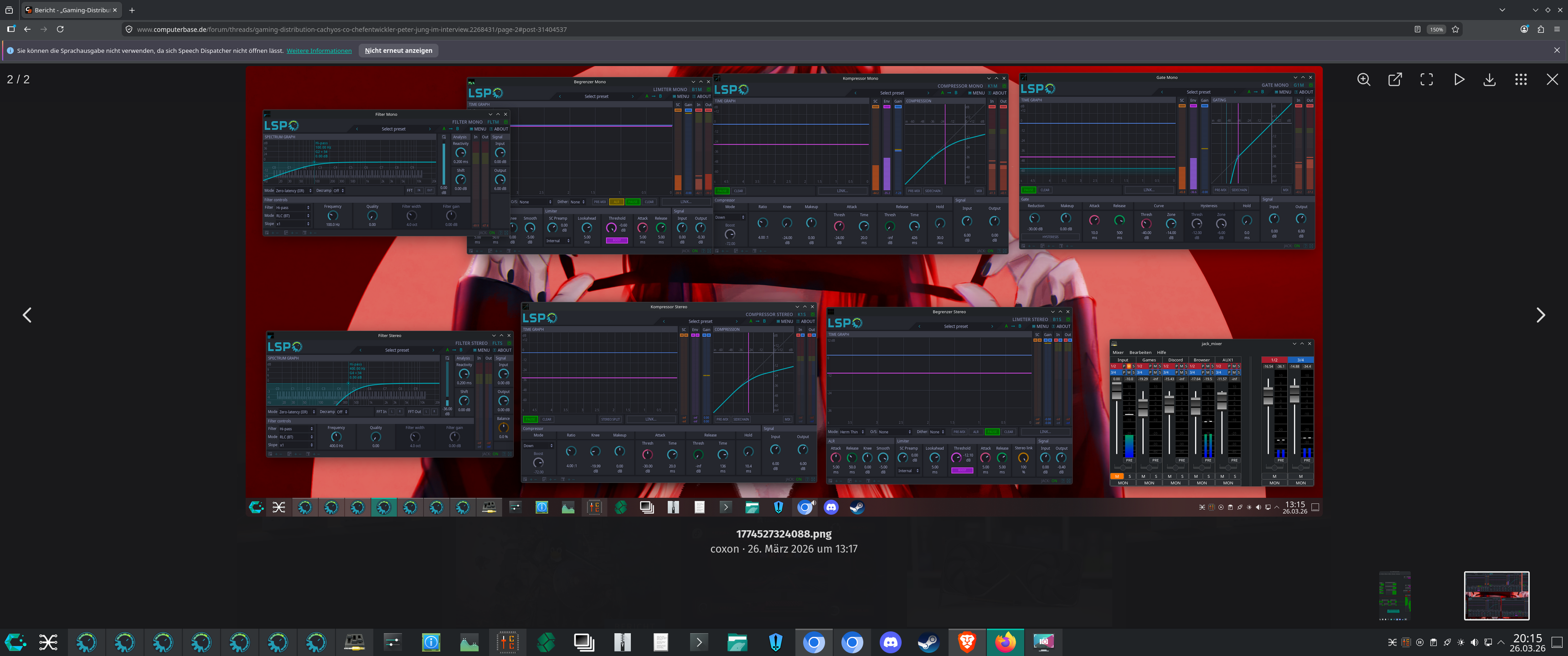
Task: Open Discord from the bottom taskbar
Action: pyautogui.click(x=890, y=642)
